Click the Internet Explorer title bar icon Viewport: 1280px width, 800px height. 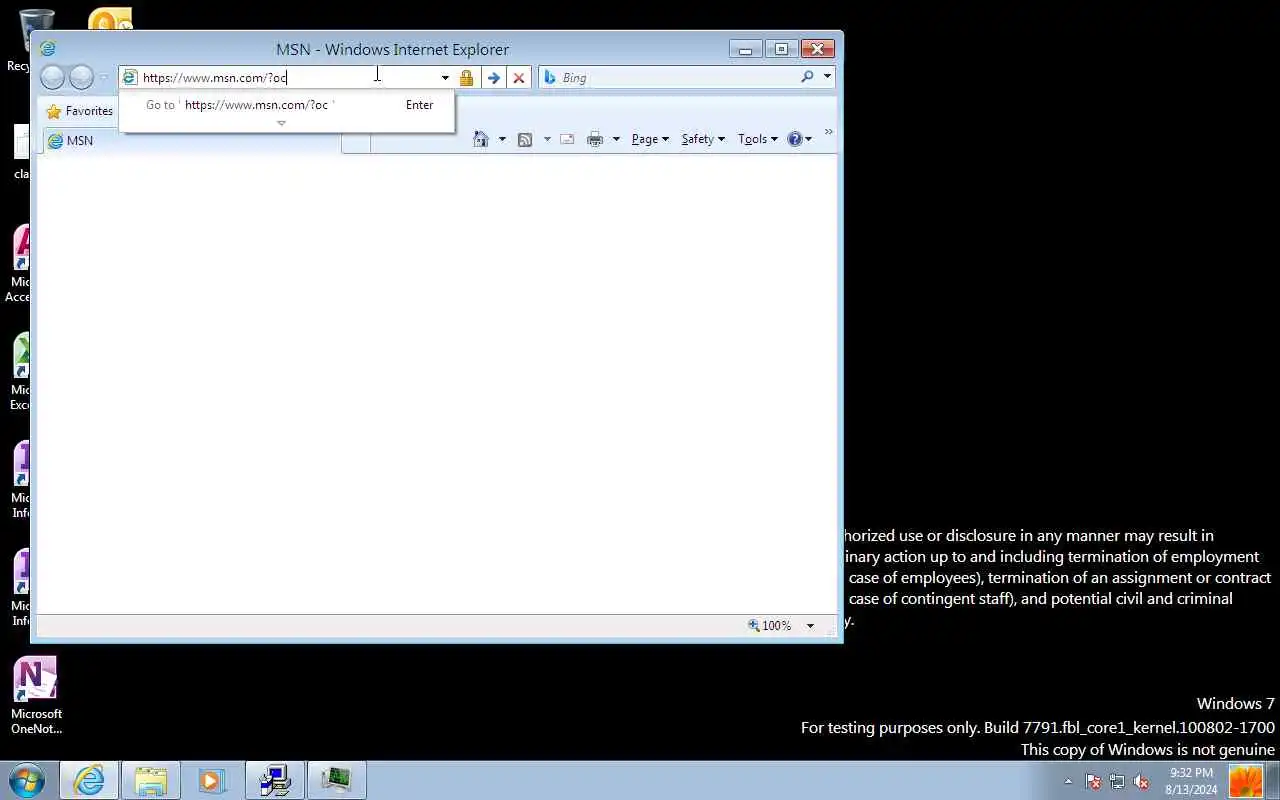(47, 49)
